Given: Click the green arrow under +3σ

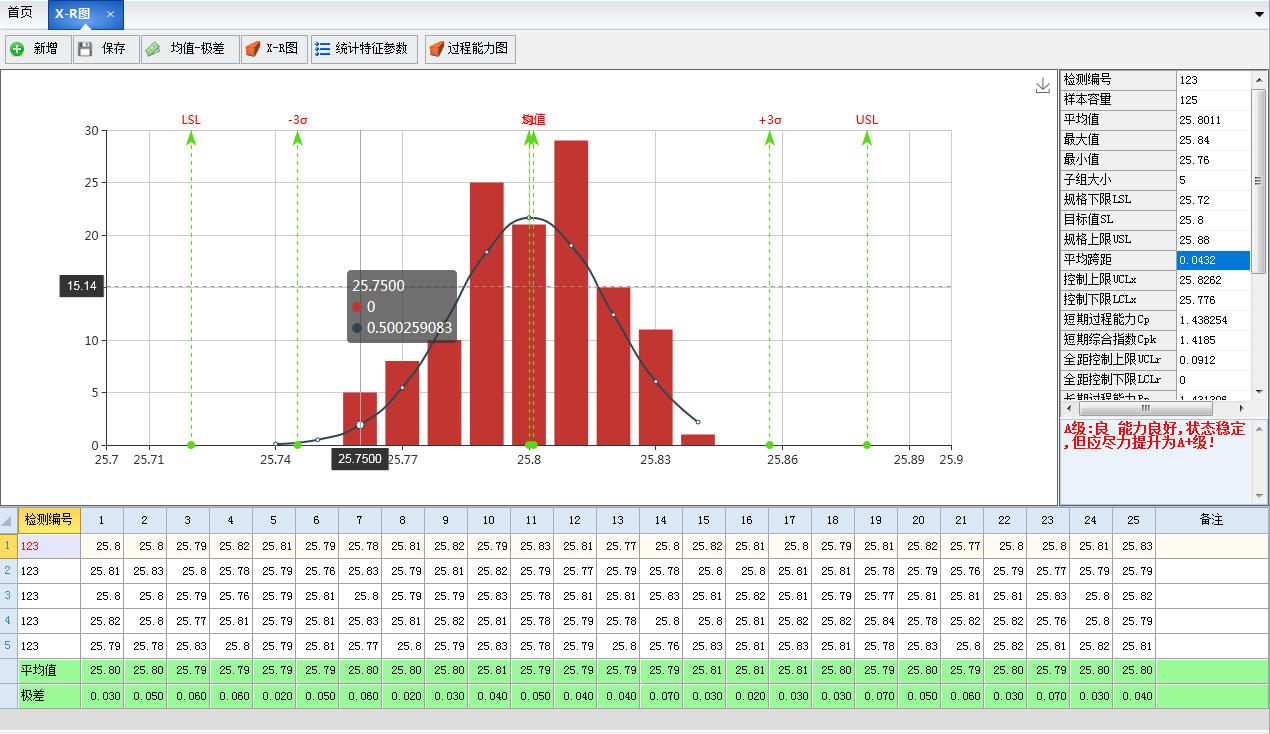Looking at the screenshot, I should [770, 138].
